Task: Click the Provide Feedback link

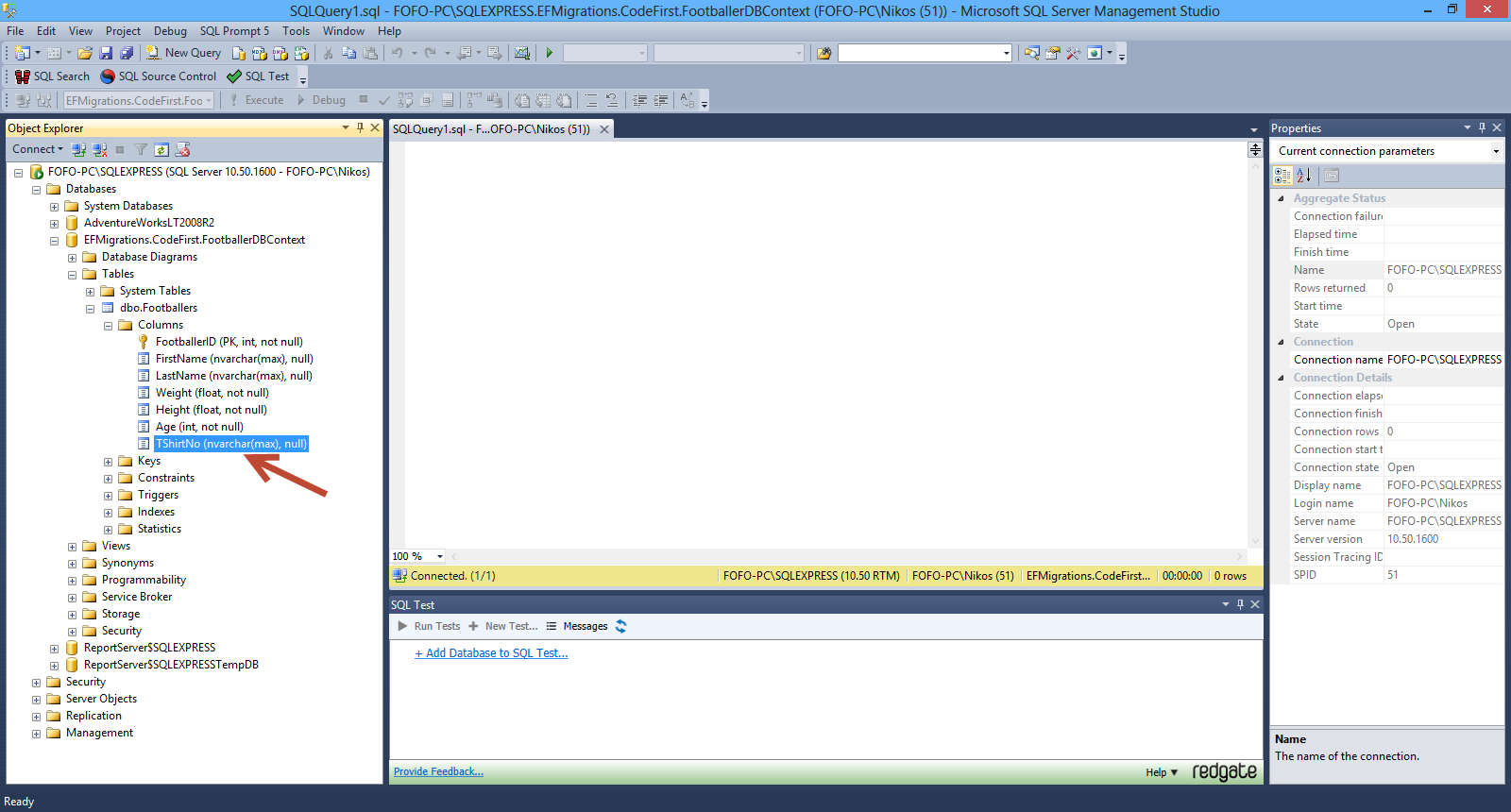Action: [x=438, y=771]
